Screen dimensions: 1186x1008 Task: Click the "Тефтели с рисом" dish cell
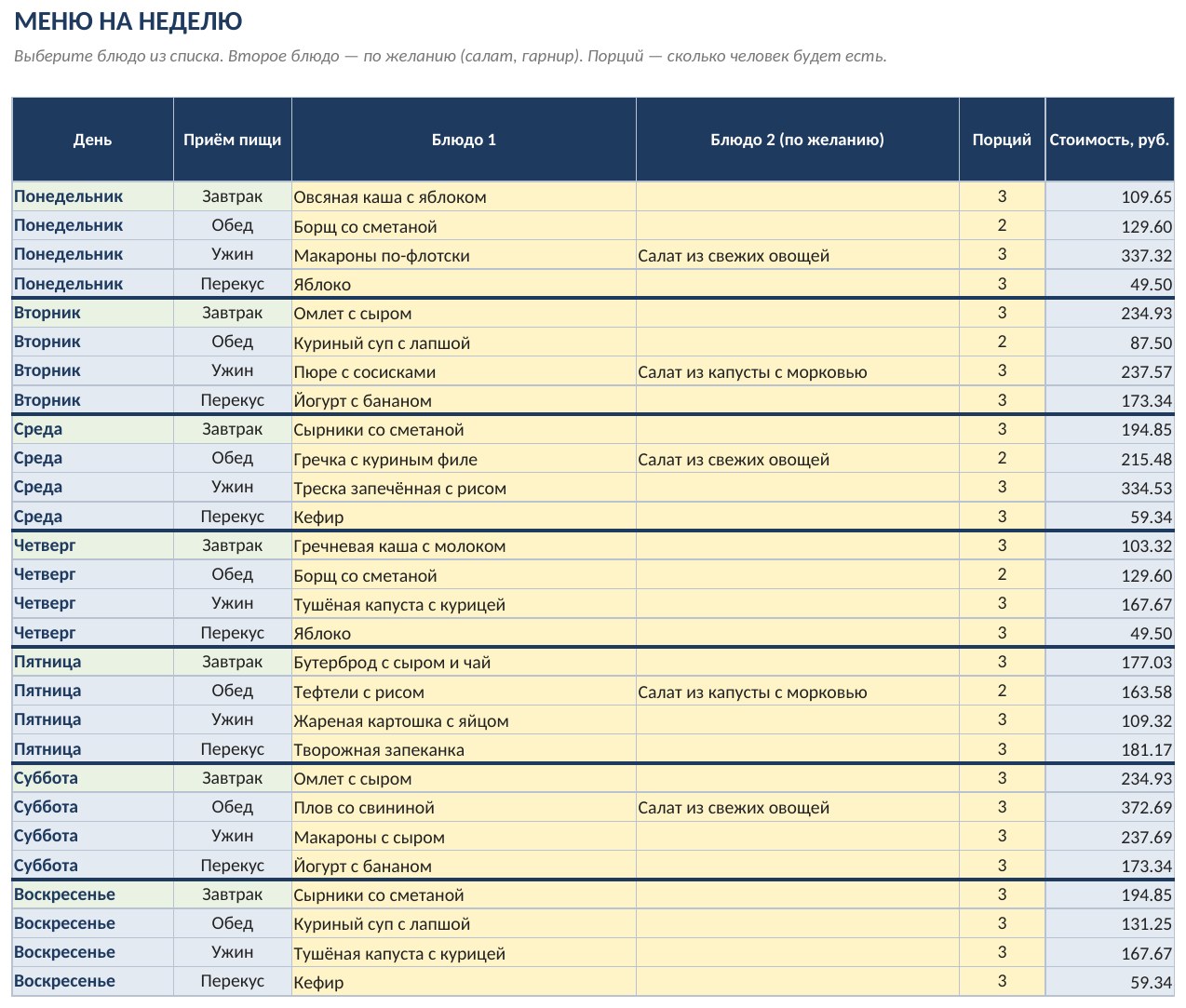pyautogui.click(x=464, y=692)
